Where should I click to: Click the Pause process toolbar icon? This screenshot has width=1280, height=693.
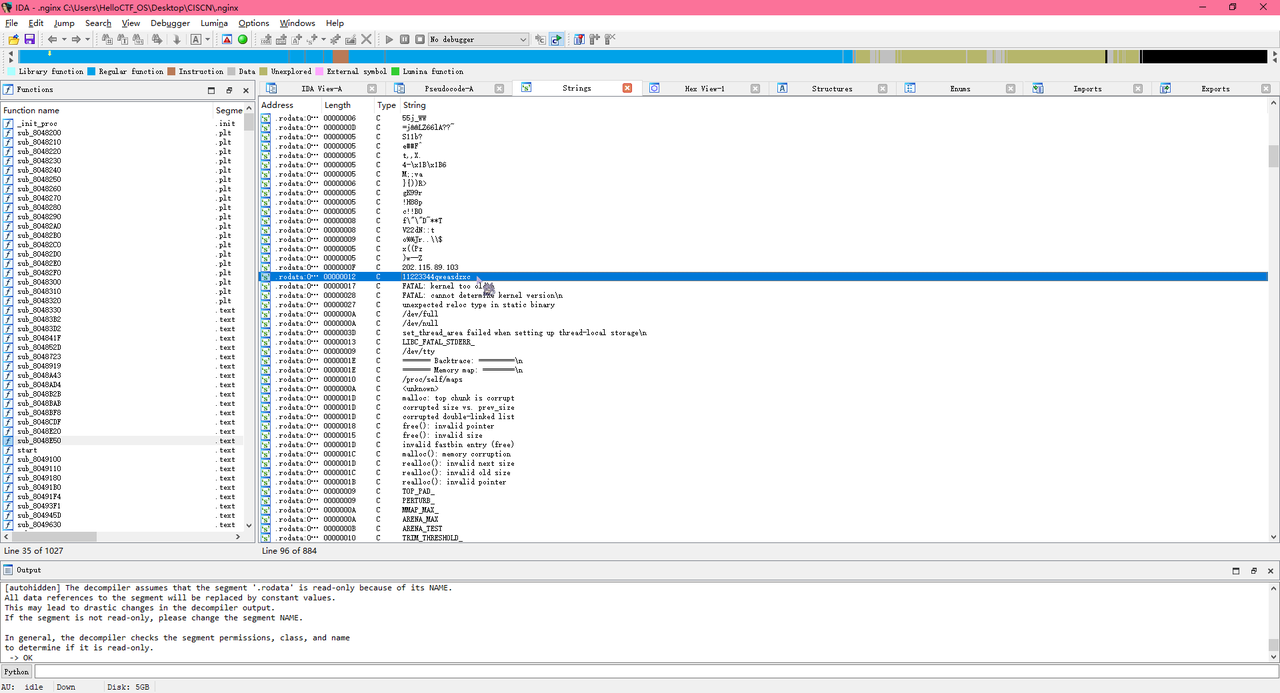coord(405,39)
